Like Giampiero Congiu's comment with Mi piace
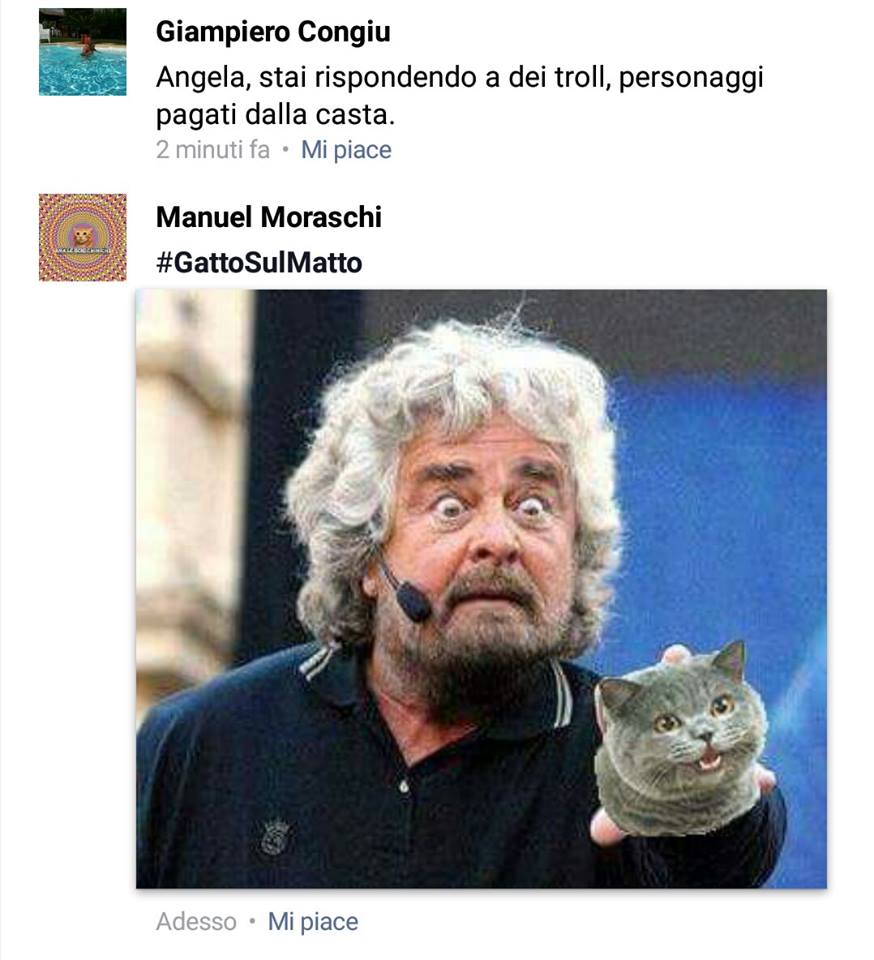 346,150
